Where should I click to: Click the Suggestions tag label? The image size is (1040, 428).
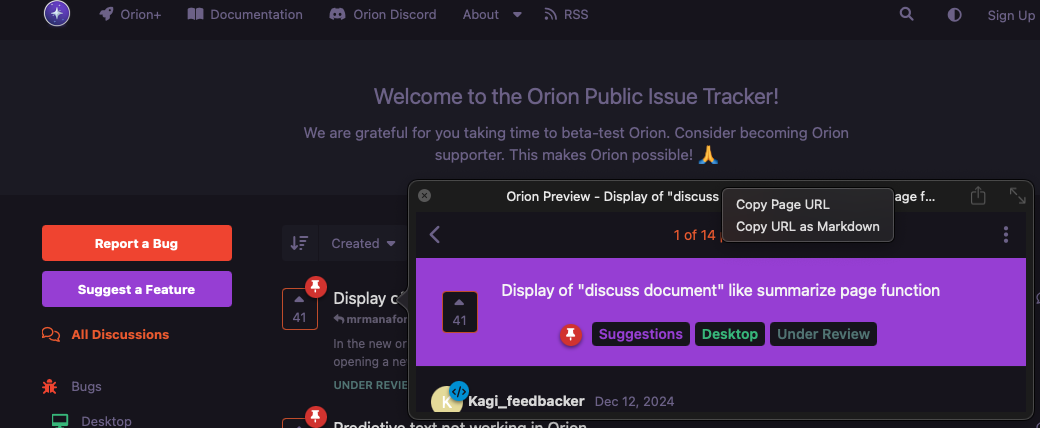tap(640, 334)
